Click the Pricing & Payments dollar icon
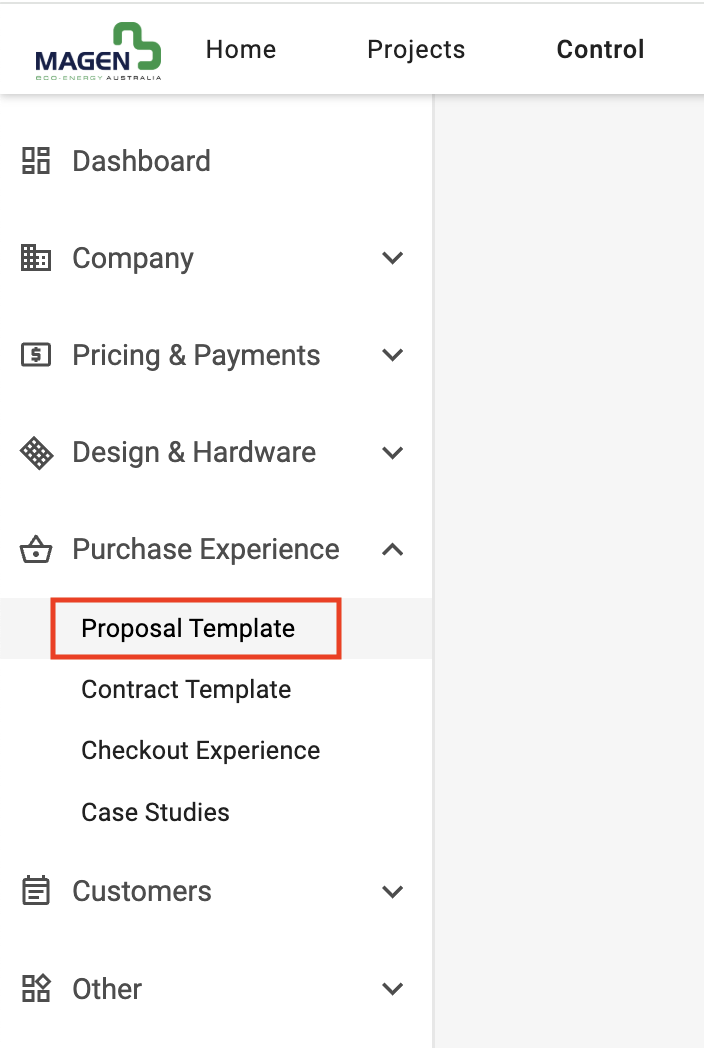The height and width of the screenshot is (1048, 704). pos(36,355)
